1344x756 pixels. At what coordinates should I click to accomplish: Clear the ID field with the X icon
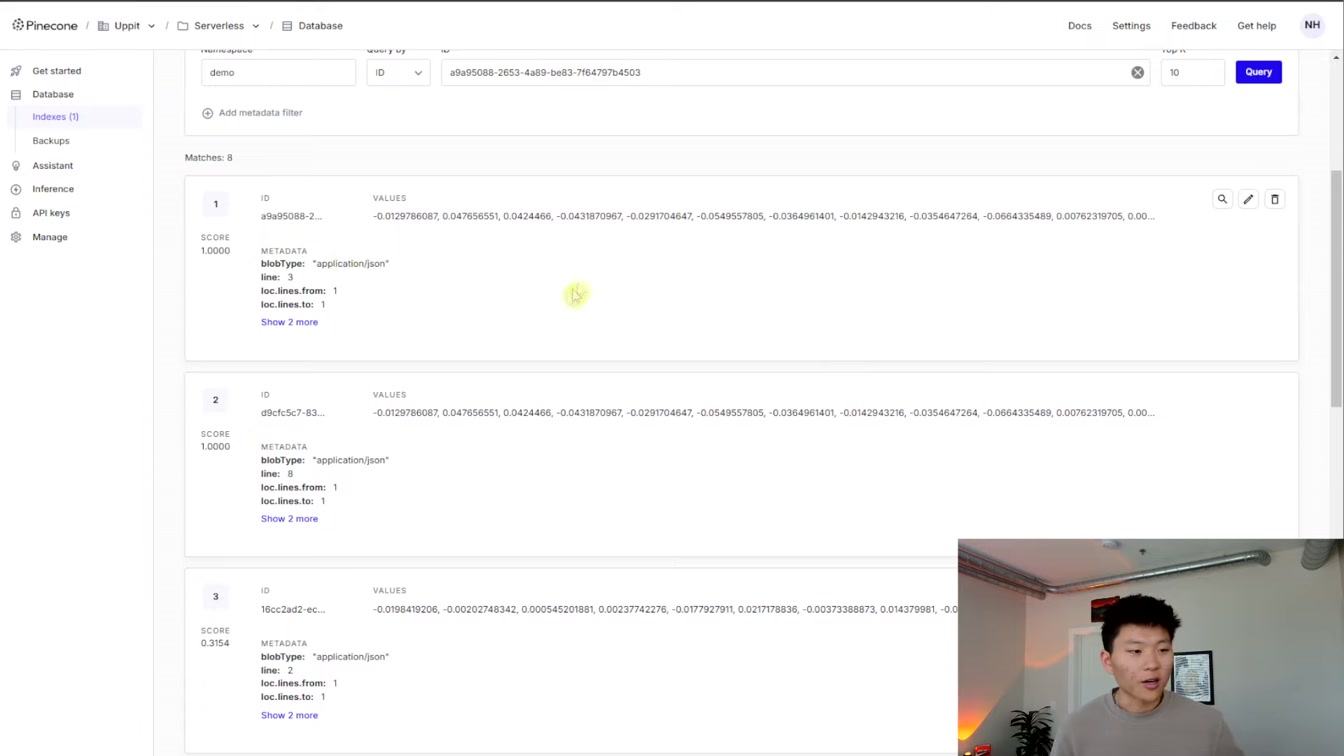[x=1137, y=72]
